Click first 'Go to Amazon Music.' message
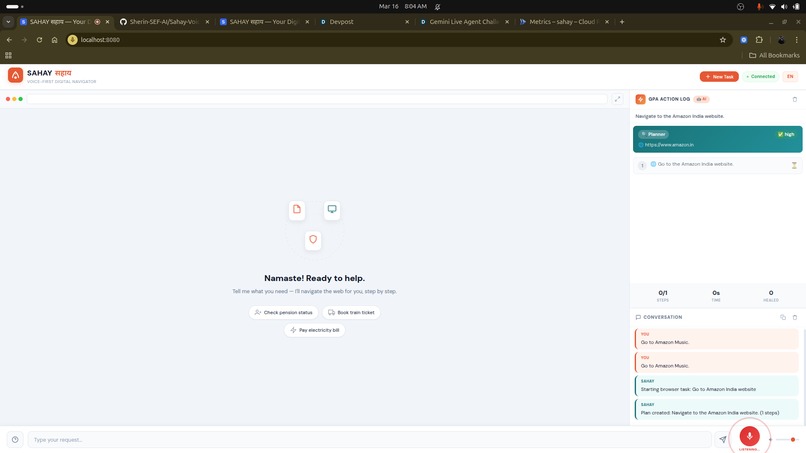The image size is (806, 453). 717,338
